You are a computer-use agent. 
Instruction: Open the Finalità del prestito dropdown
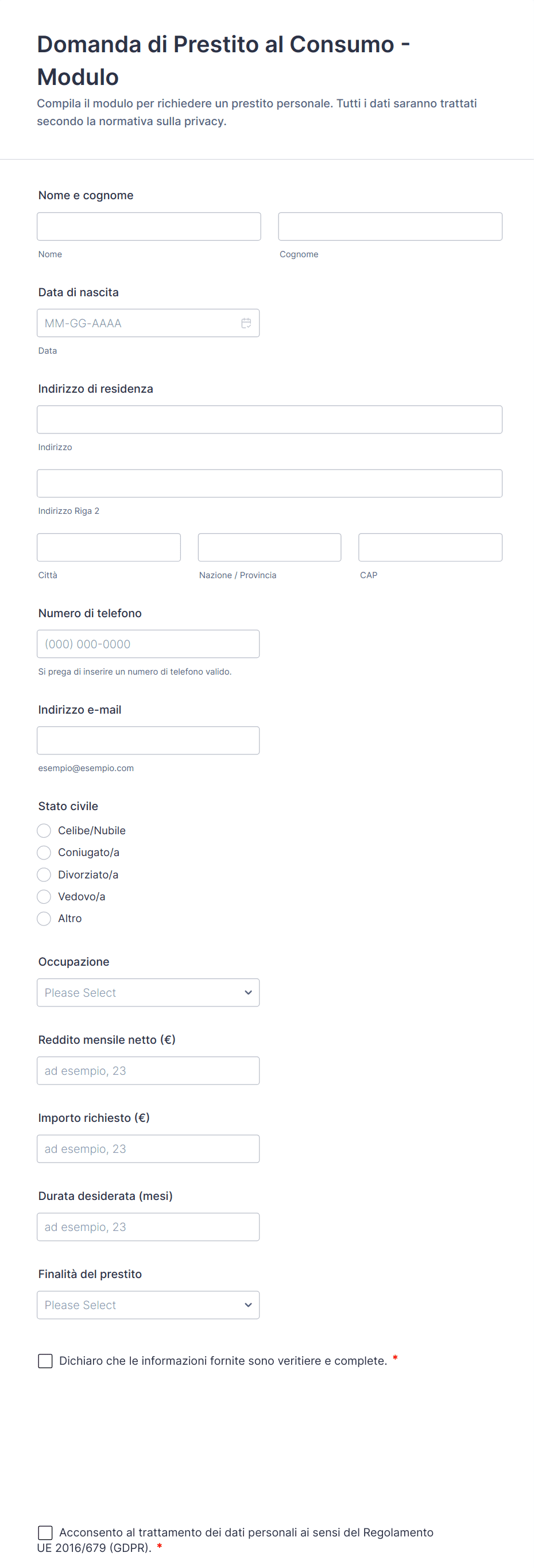[x=148, y=1305]
